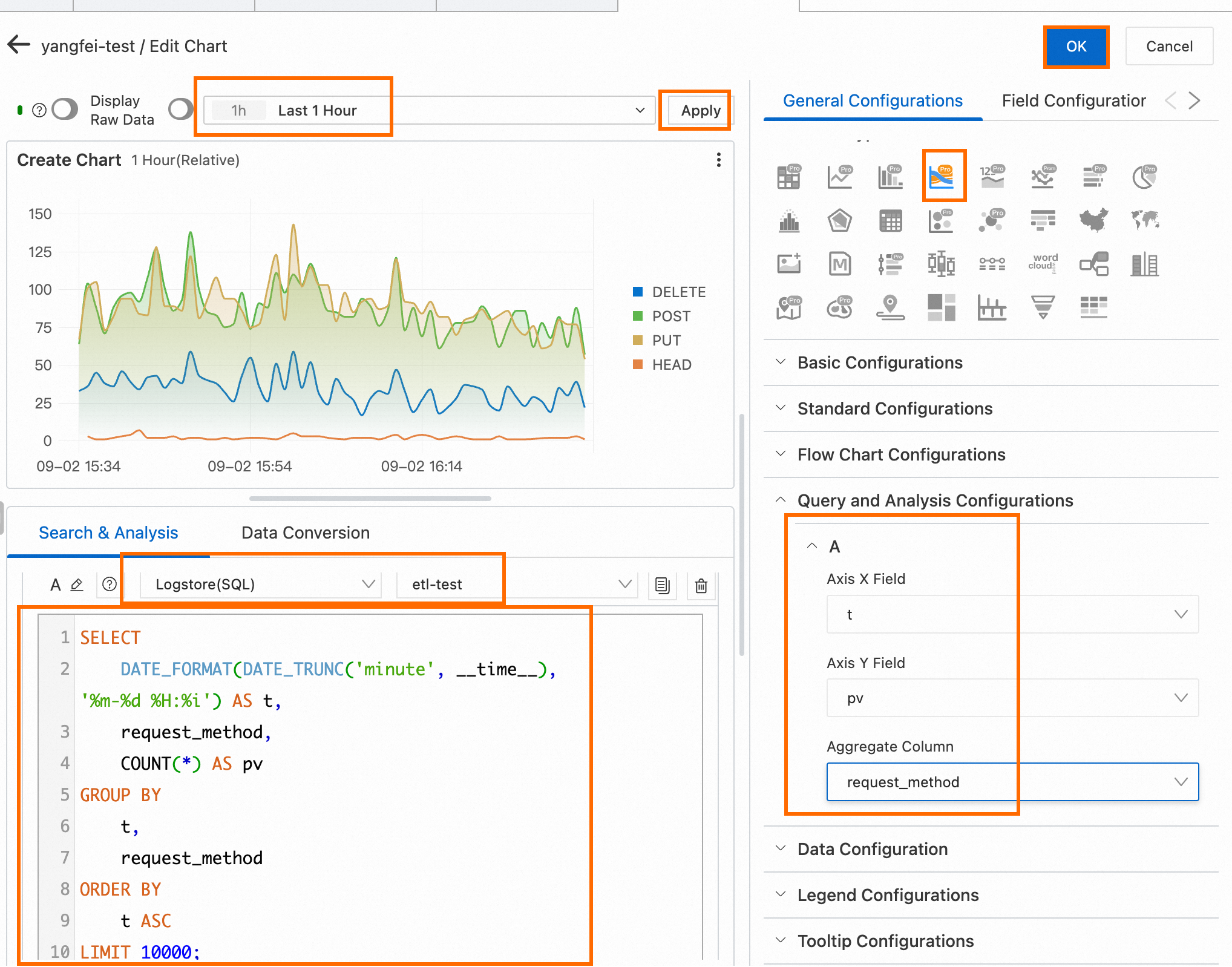
Task: Select the world map chart icon
Action: point(1145,221)
